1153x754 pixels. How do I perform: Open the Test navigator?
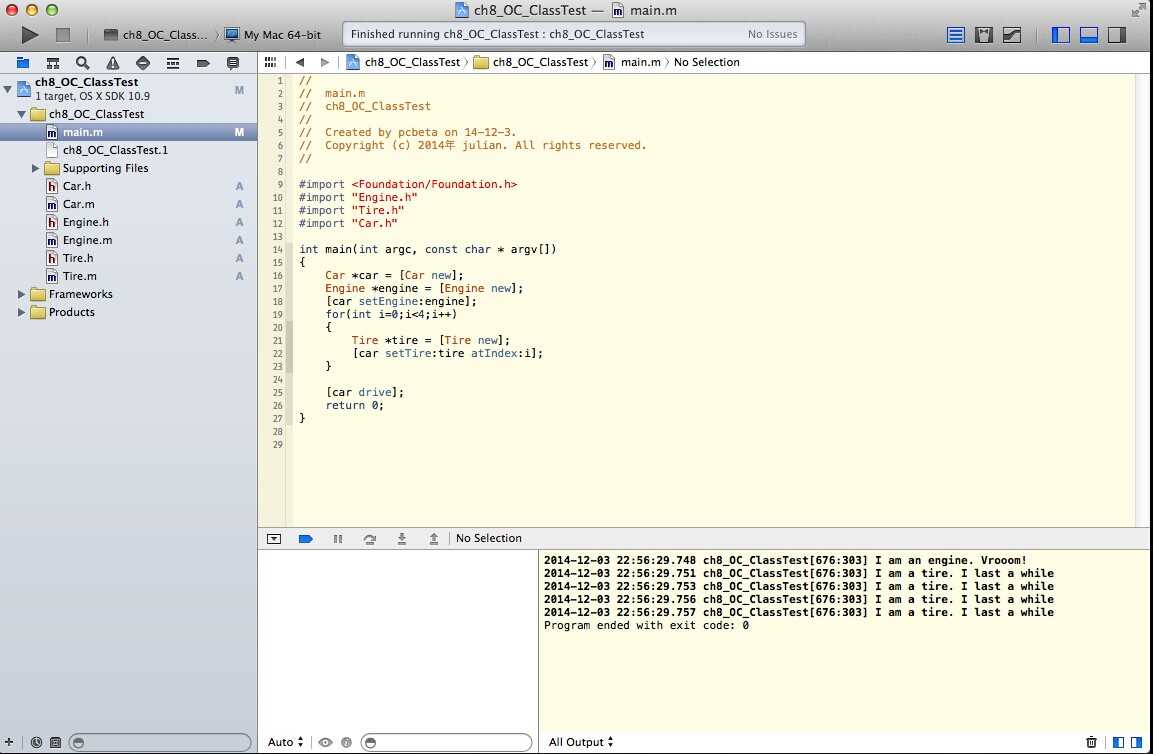click(x=143, y=63)
